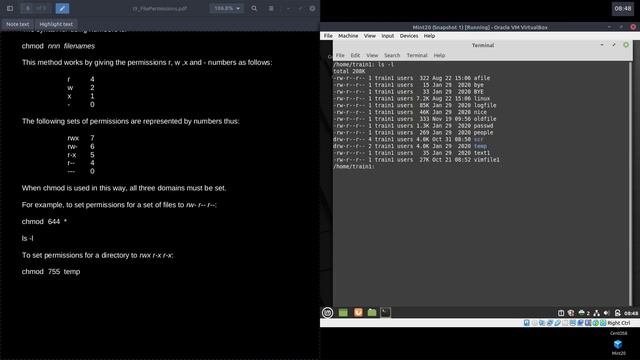640x360 pixels.
Task: Open the network connections tray icon
Action: tap(597, 313)
